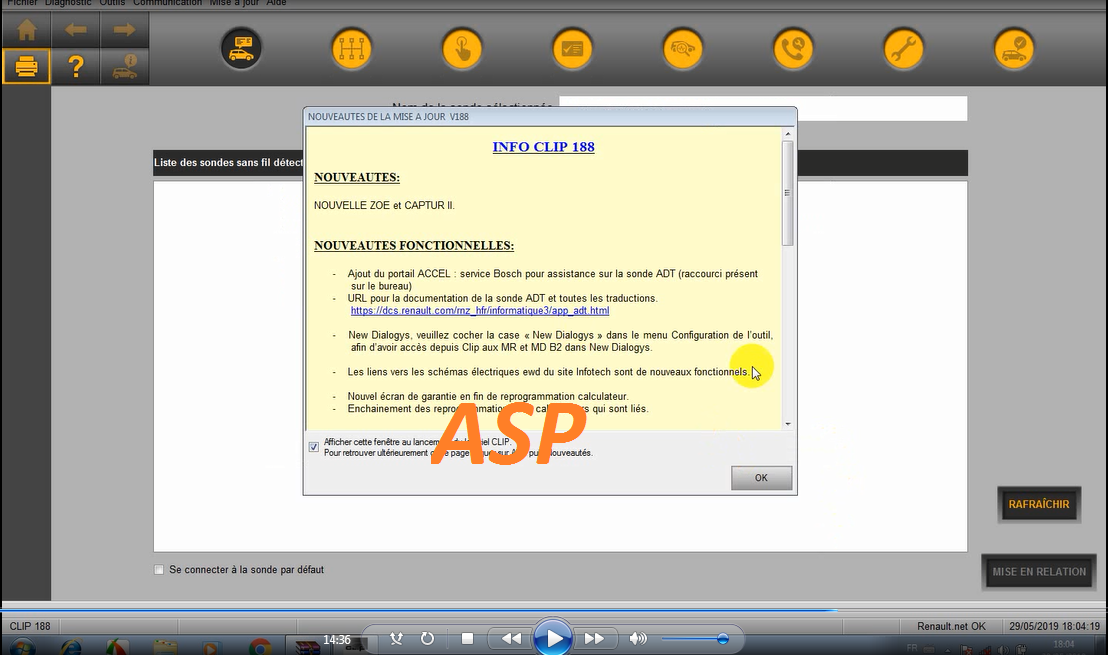The width and height of the screenshot is (1108, 655).
Task: Click the RAFRAÎCHIR button
Action: click(1039, 504)
